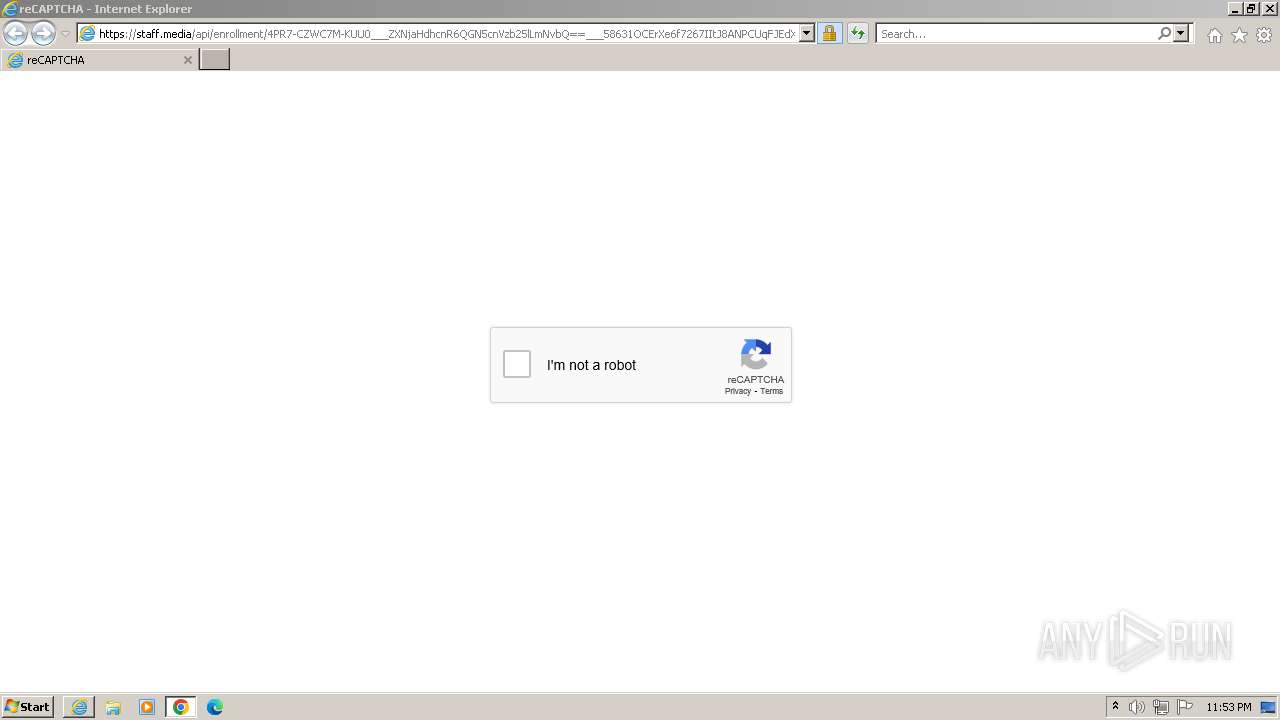Click the 11:53 PM clock

1229,707
